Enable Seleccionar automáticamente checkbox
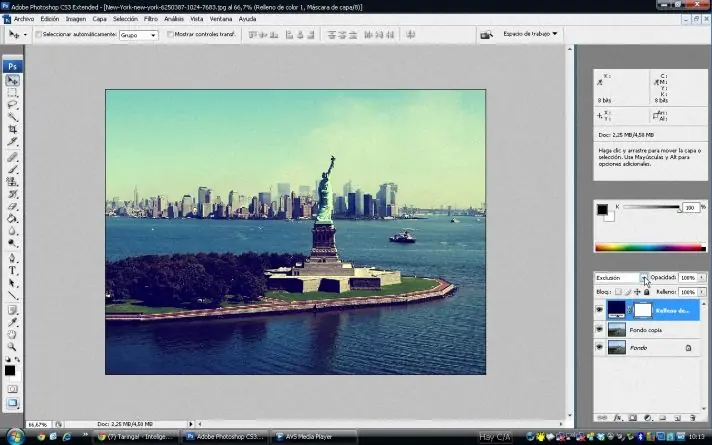This screenshot has width=712, height=445. pos(38,34)
